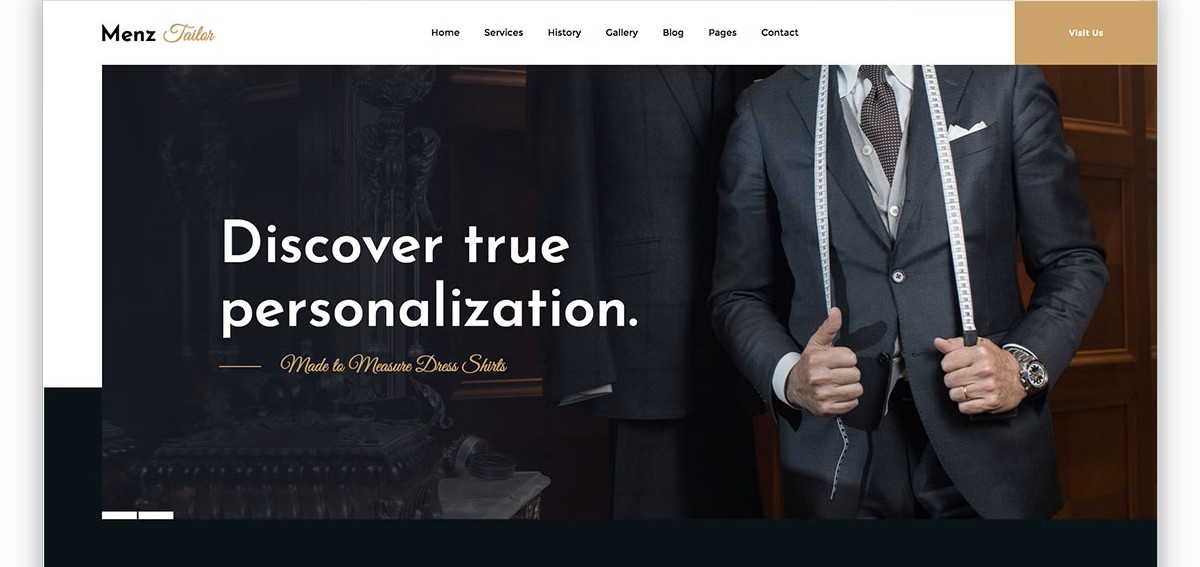Expand the Pages menu
This screenshot has width=1200, height=567.
click(722, 33)
